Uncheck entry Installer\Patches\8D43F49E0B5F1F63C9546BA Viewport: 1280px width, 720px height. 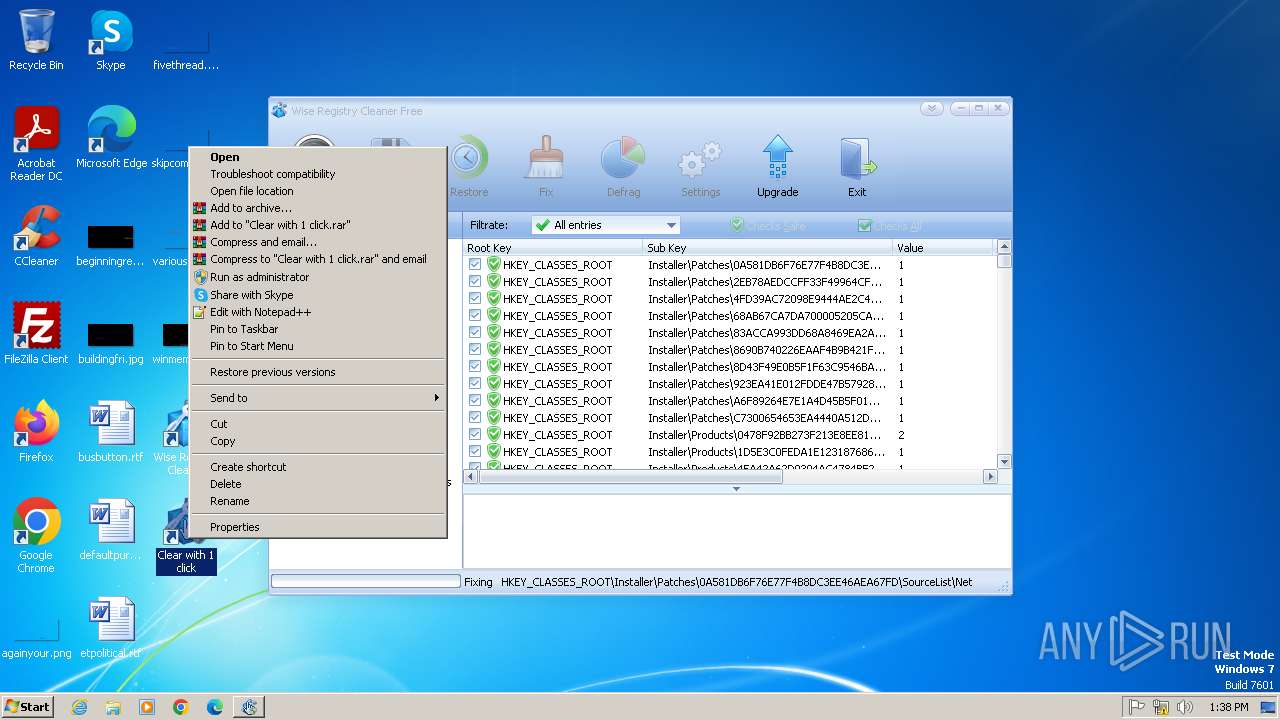(475, 367)
